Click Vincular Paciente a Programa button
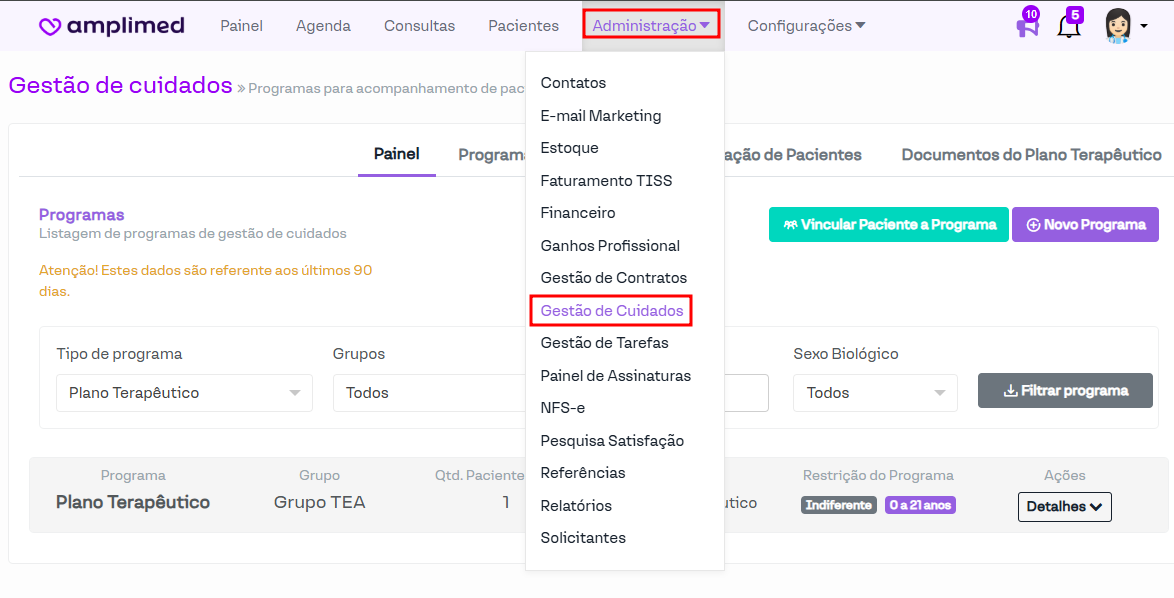Screen dimensions: 1174x598 pyautogui.click(x=888, y=225)
